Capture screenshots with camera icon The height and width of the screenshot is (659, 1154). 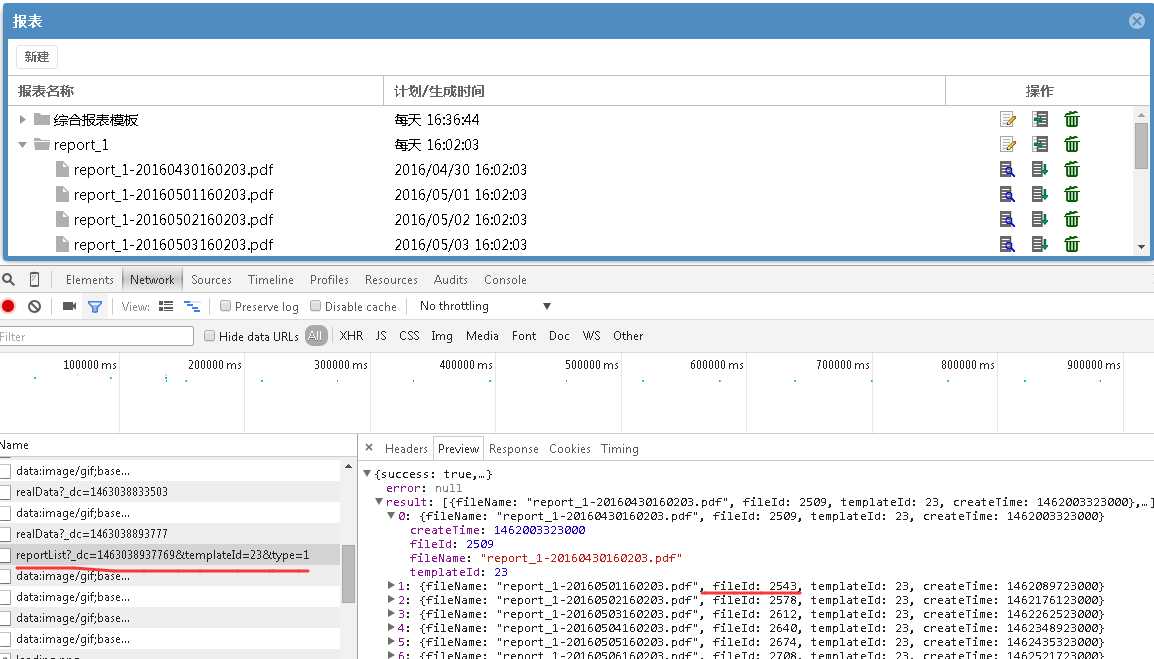pyautogui.click(x=69, y=306)
